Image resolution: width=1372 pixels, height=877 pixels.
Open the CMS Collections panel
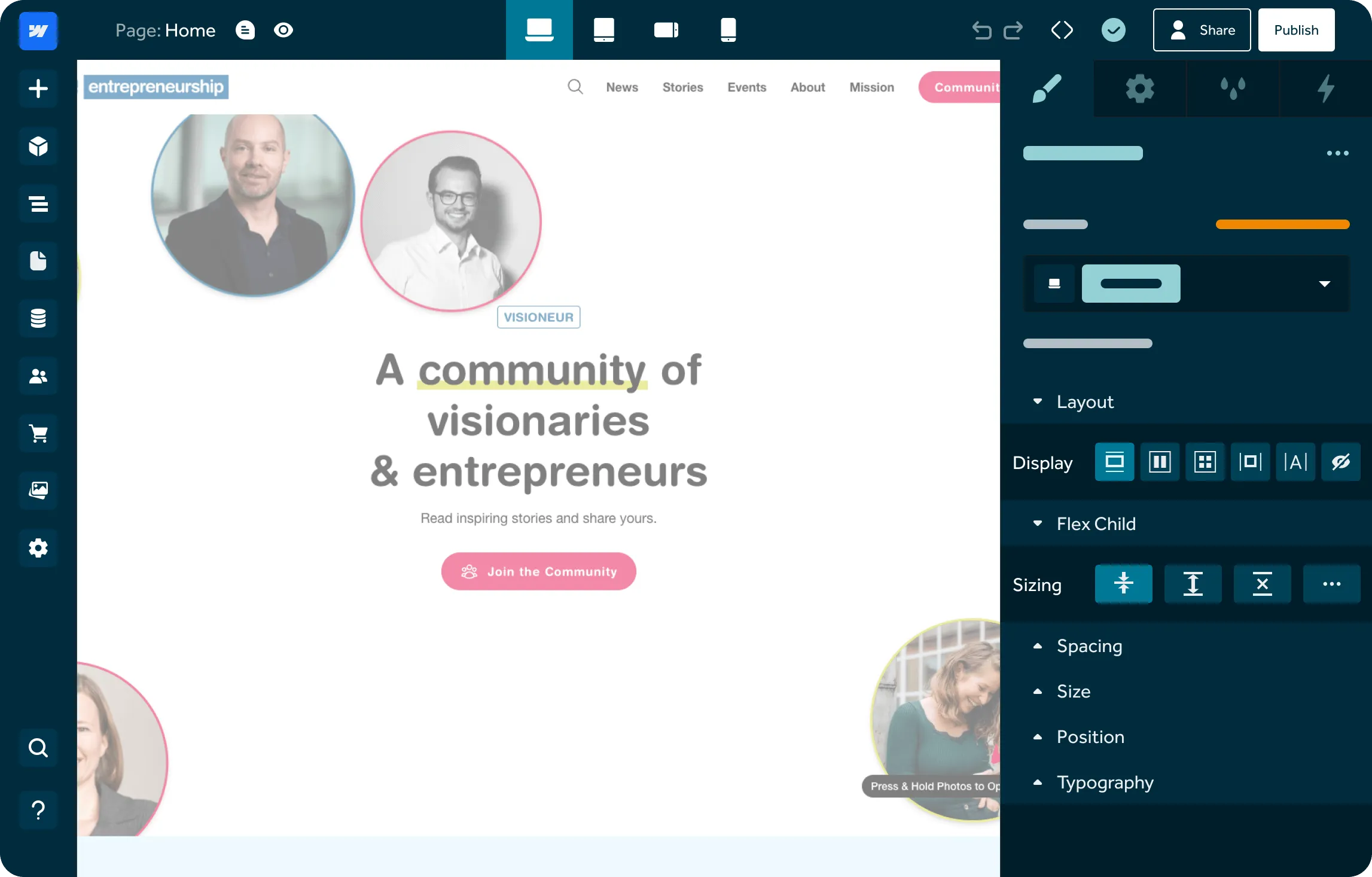pyautogui.click(x=38, y=318)
